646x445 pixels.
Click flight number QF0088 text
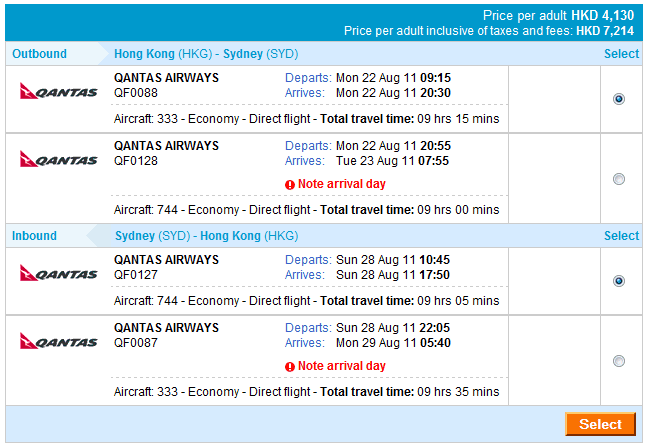pos(136,93)
